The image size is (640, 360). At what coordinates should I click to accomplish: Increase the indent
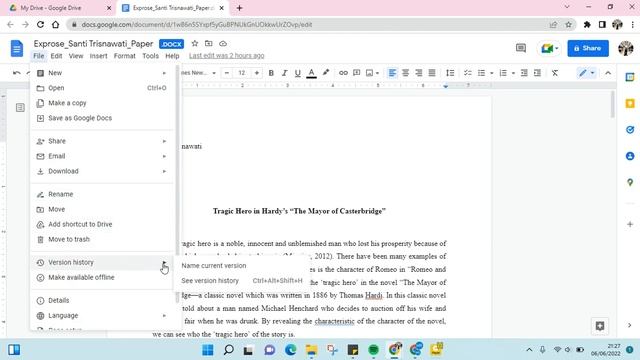(538, 73)
